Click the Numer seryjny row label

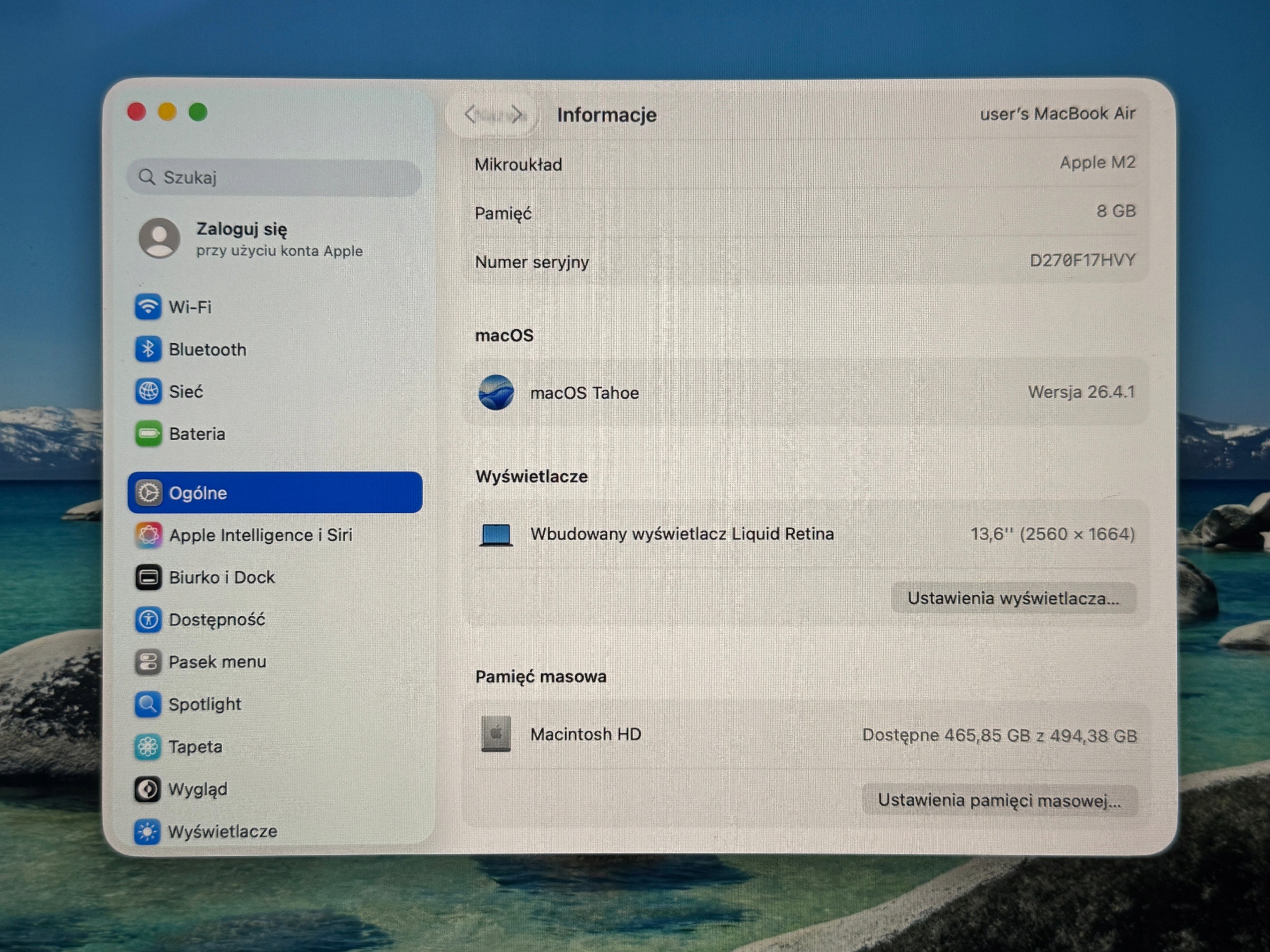(x=532, y=262)
